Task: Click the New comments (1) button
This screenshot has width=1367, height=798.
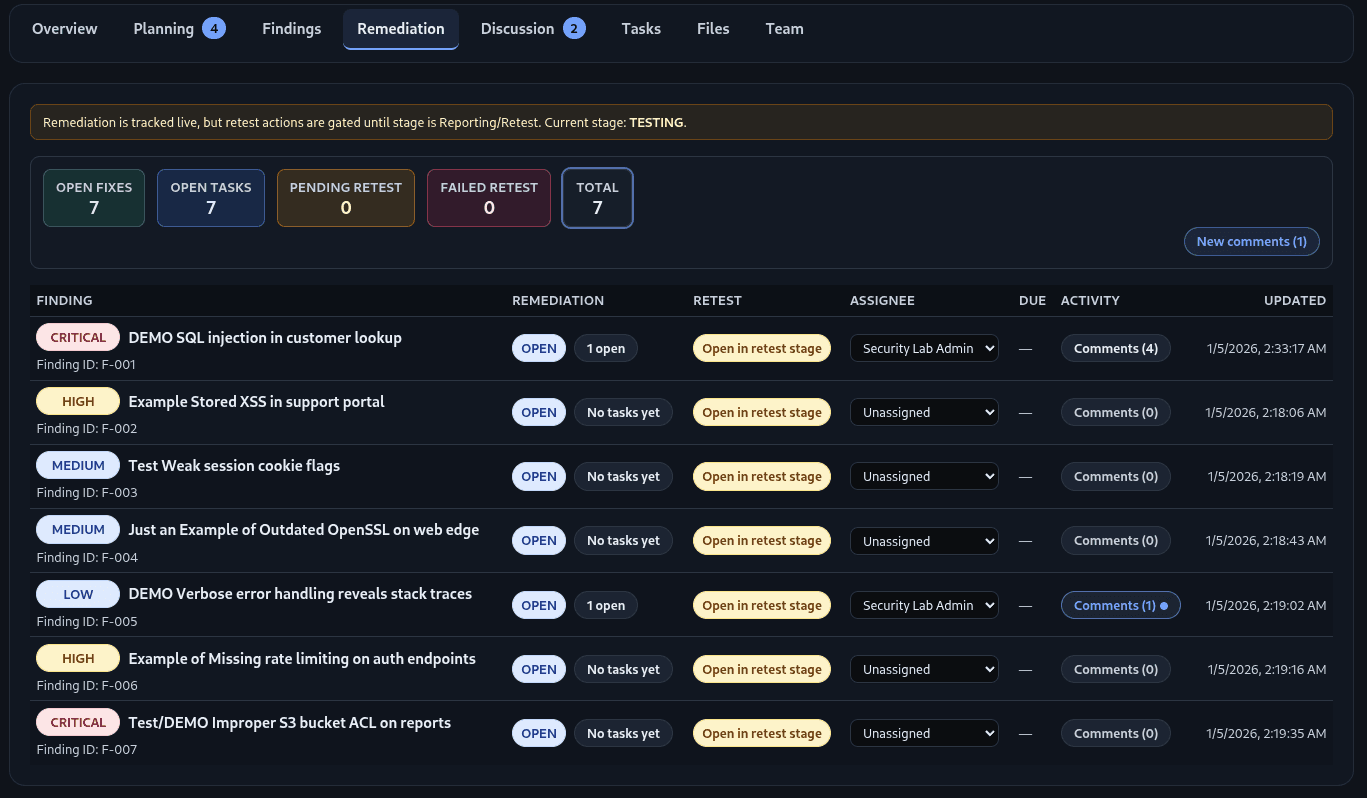Action: point(1251,241)
